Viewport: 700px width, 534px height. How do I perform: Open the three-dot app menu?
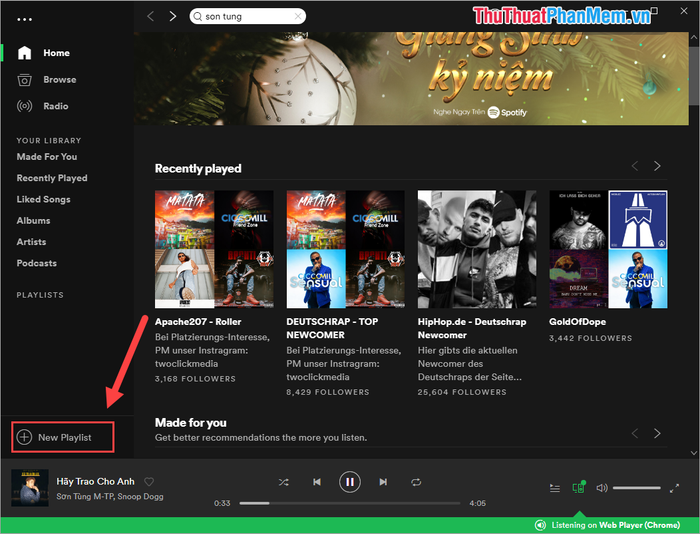pos(25,19)
